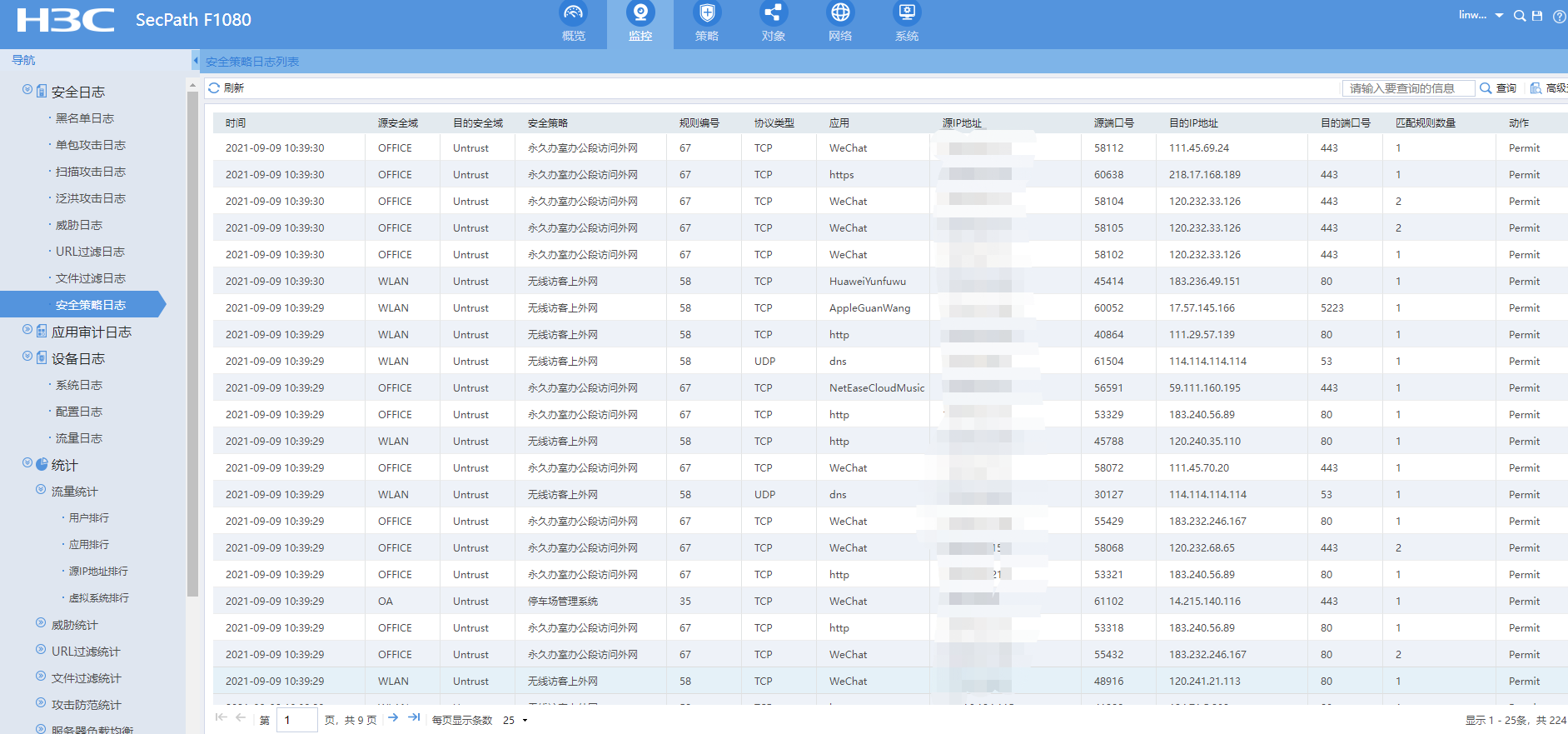Collapse the navigation panel with arrow handle
This screenshot has height=734, width=1568.
(196, 61)
